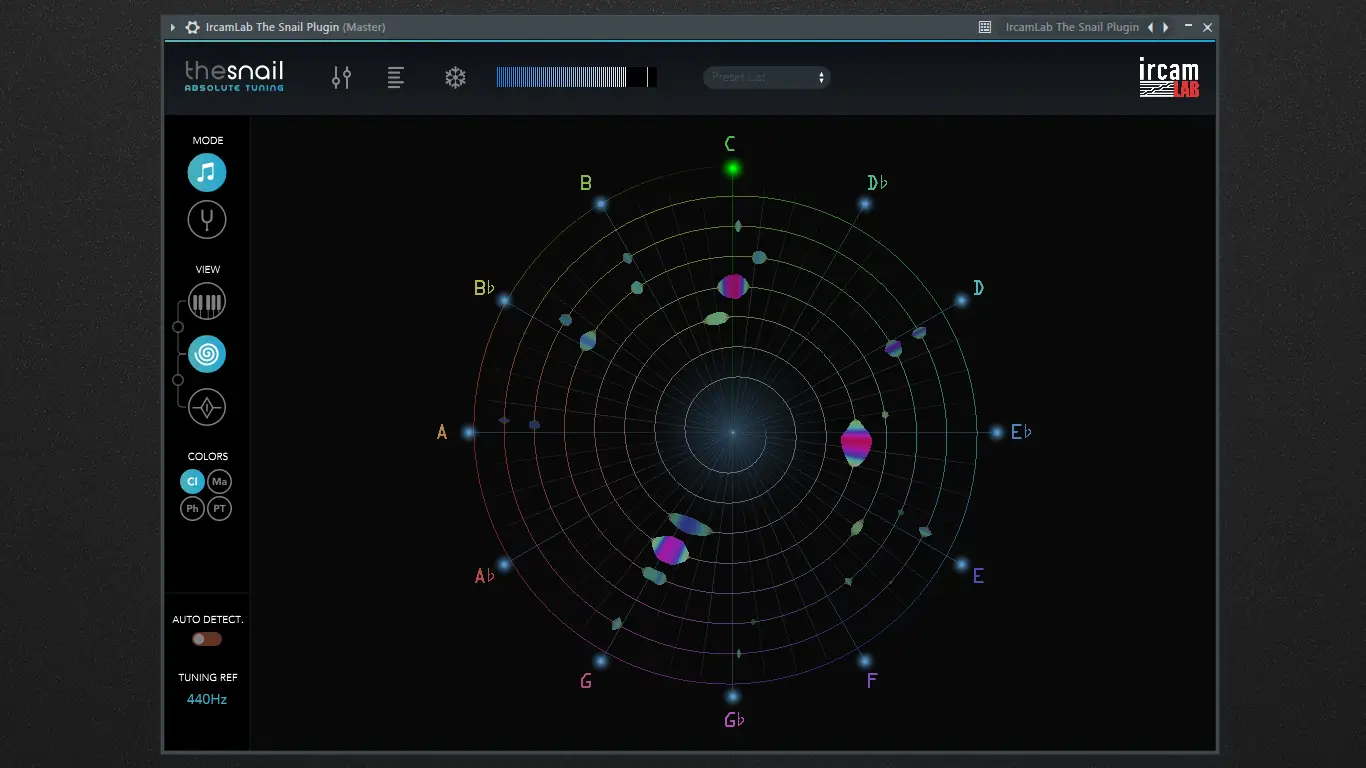This screenshot has height=768, width=1366.
Task: Select the PT color scheme
Action: (220, 509)
